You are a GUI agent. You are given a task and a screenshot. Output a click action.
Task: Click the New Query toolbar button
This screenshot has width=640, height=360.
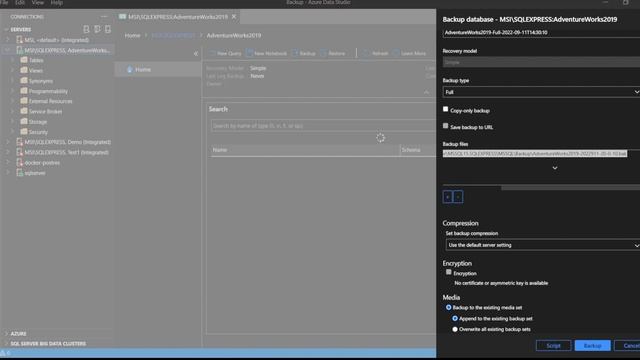225,53
